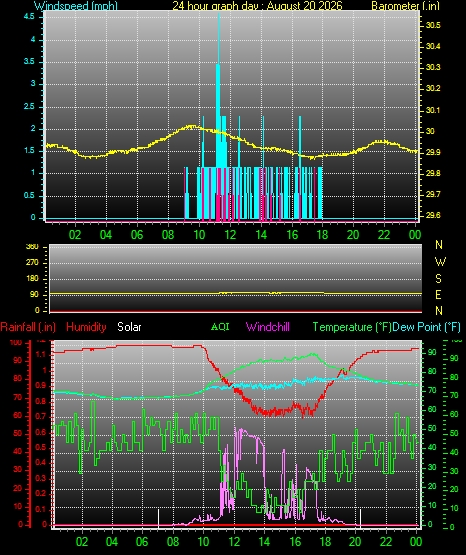Click hour 08 under the bottom temperature chart
The height and width of the screenshot is (555, 466).
tap(173, 542)
